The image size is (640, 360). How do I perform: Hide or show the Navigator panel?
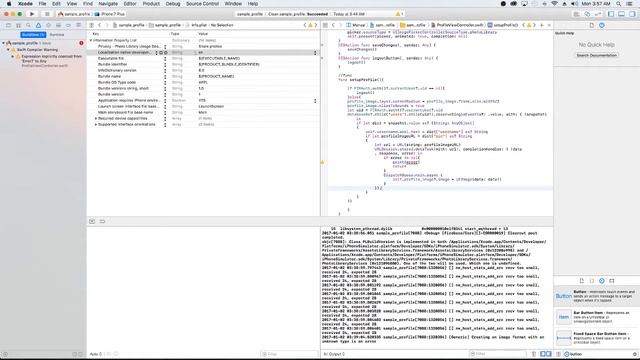[611, 14]
